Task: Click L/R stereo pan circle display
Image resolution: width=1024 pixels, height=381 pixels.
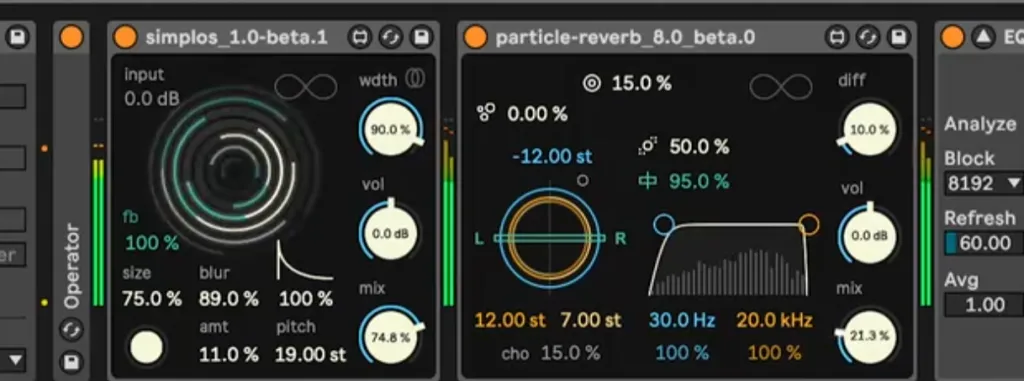Action: pyautogui.click(x=550, y=239)
